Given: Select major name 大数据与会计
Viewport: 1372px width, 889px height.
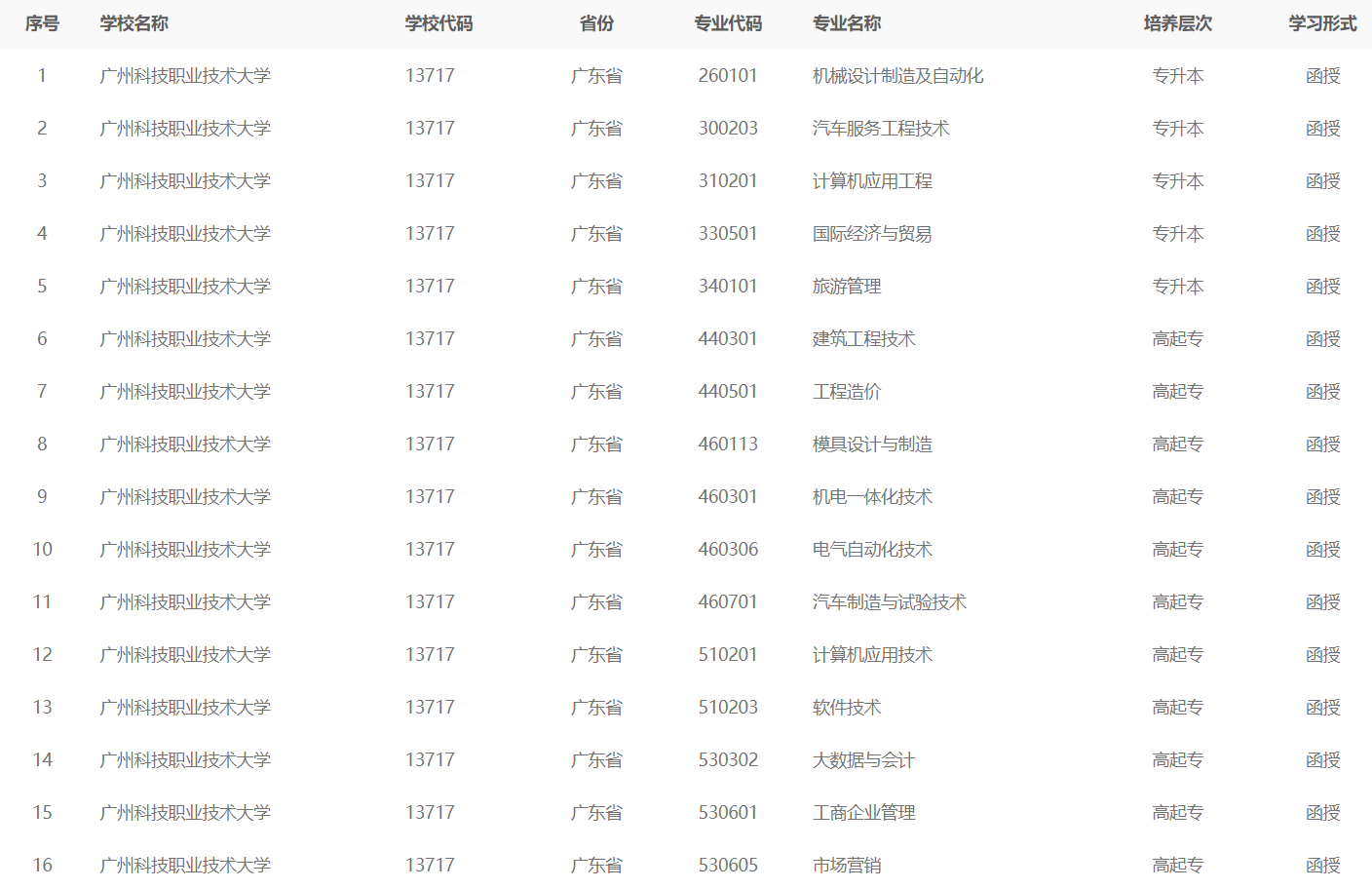Looking at the screenshot, I should click(864, 760).
